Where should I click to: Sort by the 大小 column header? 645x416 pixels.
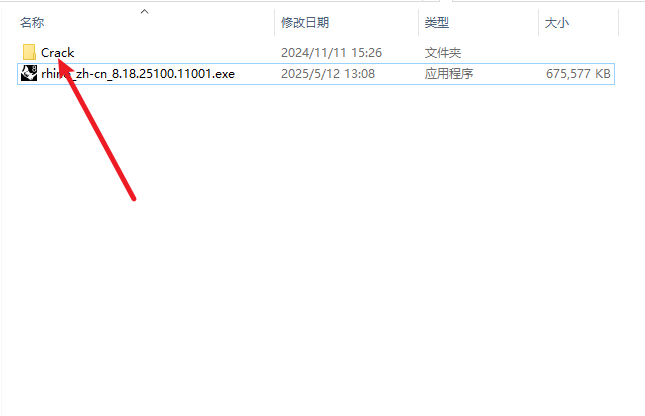[557, 23]
